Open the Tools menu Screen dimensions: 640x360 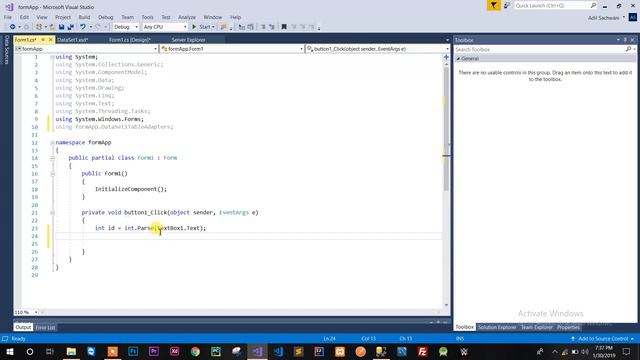pyautogui.click(x=147, y=17)
